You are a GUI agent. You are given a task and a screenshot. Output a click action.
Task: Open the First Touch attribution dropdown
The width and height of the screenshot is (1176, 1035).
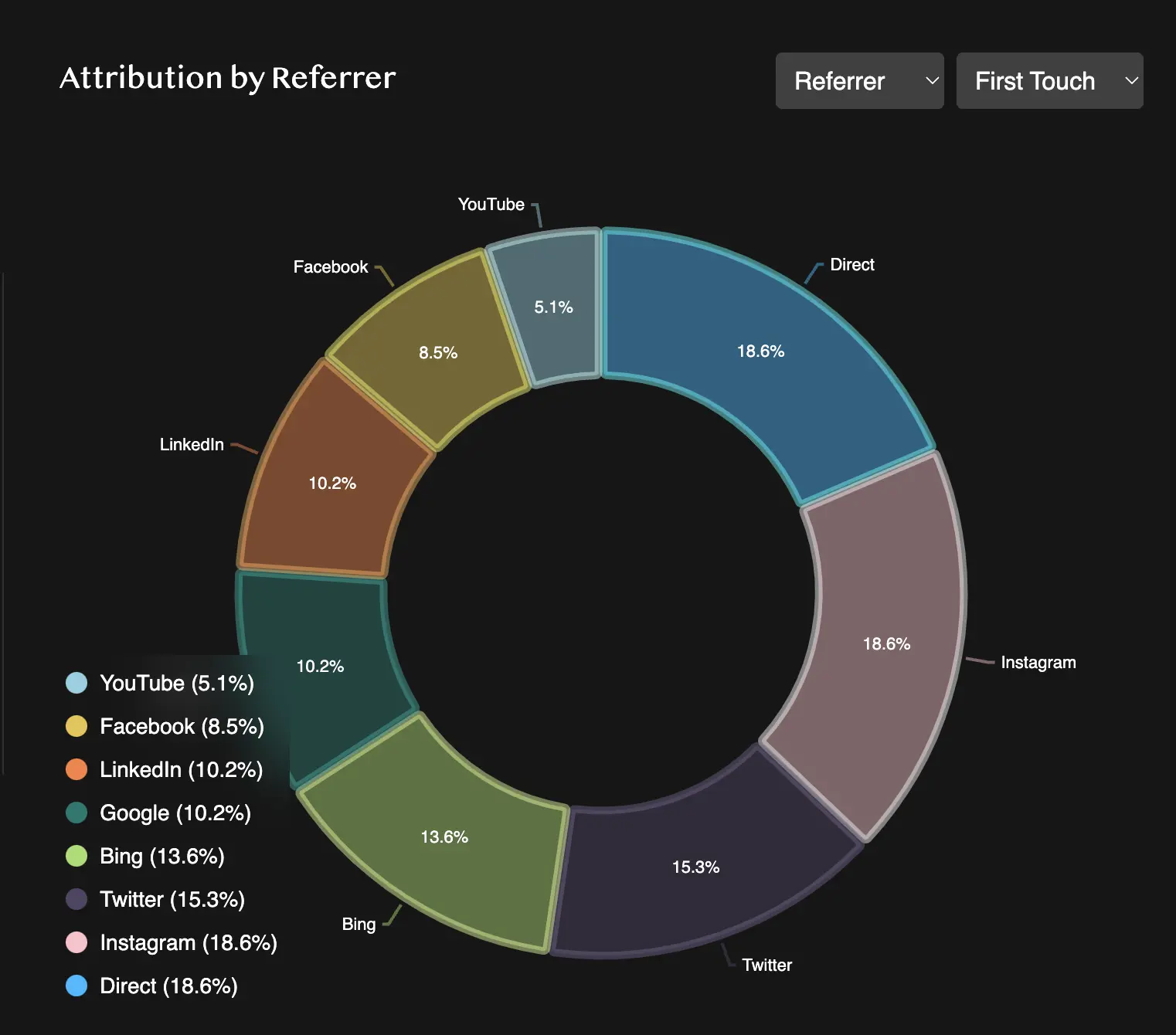click(x=1049, y=81)
